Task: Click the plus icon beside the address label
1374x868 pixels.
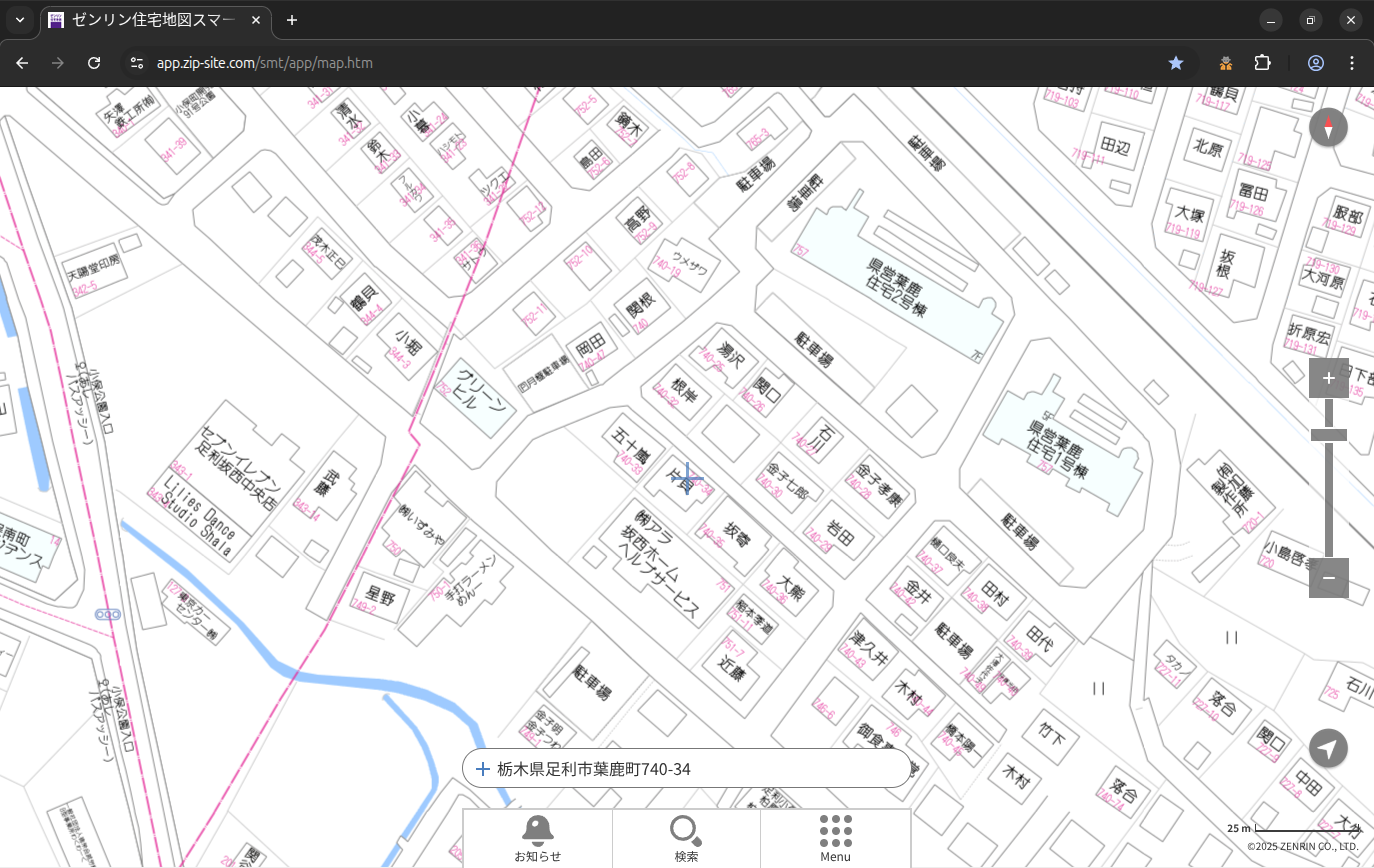Action: [x=483, y=769]
